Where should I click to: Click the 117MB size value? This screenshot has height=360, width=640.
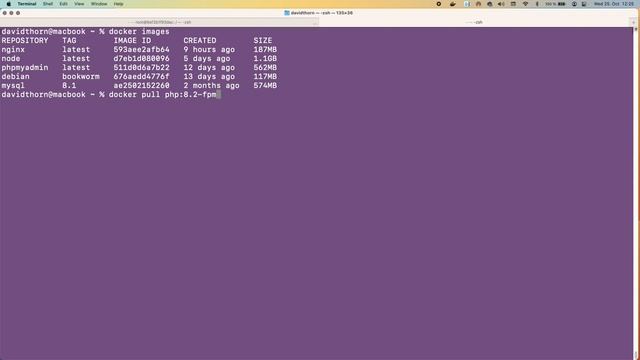click(265, 76)
